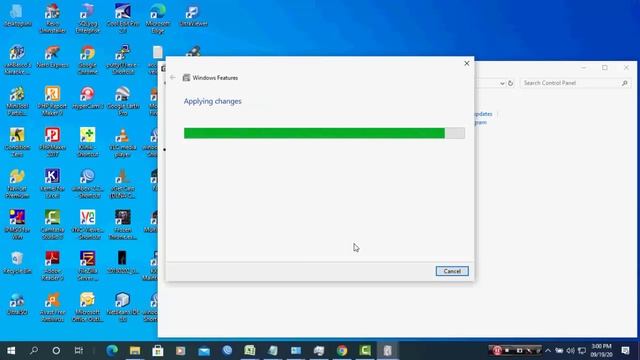Open the Mail app from the taskbar
Screen dimensions: 640x360
204,350
